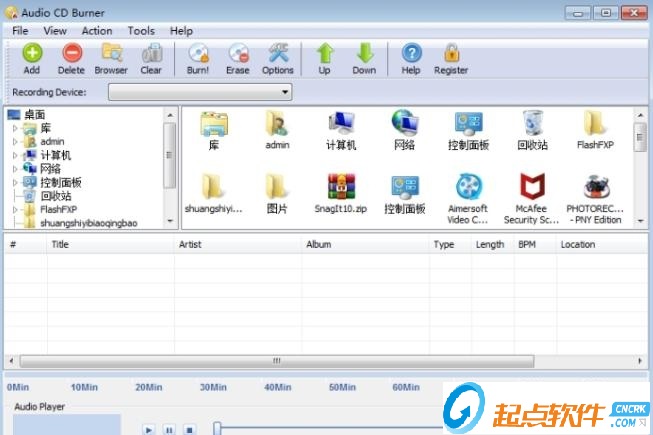
Task: Open the Tools menu
Action: point(141,31)
